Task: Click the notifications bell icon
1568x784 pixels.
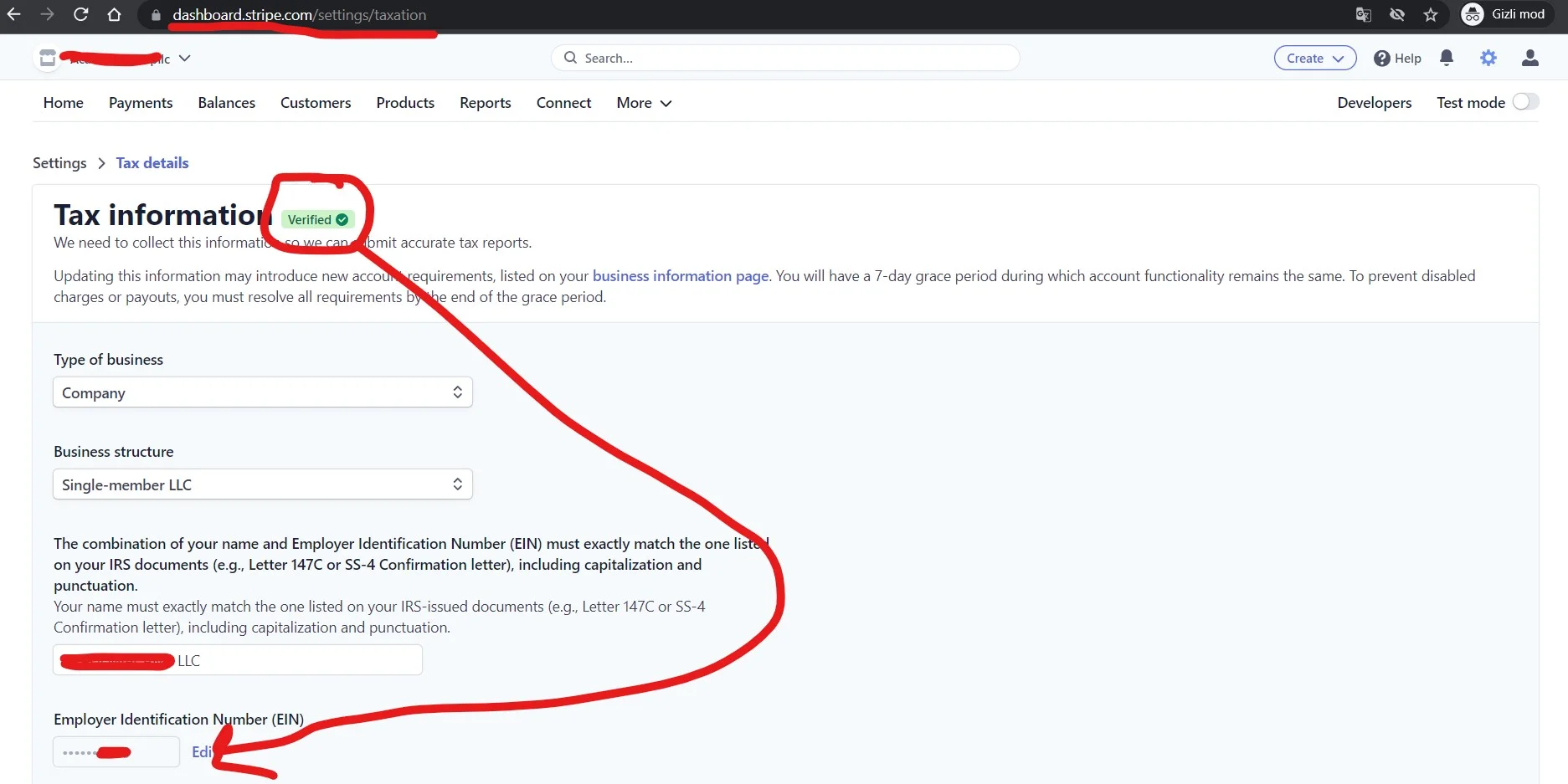Action: coord(1446,58)
